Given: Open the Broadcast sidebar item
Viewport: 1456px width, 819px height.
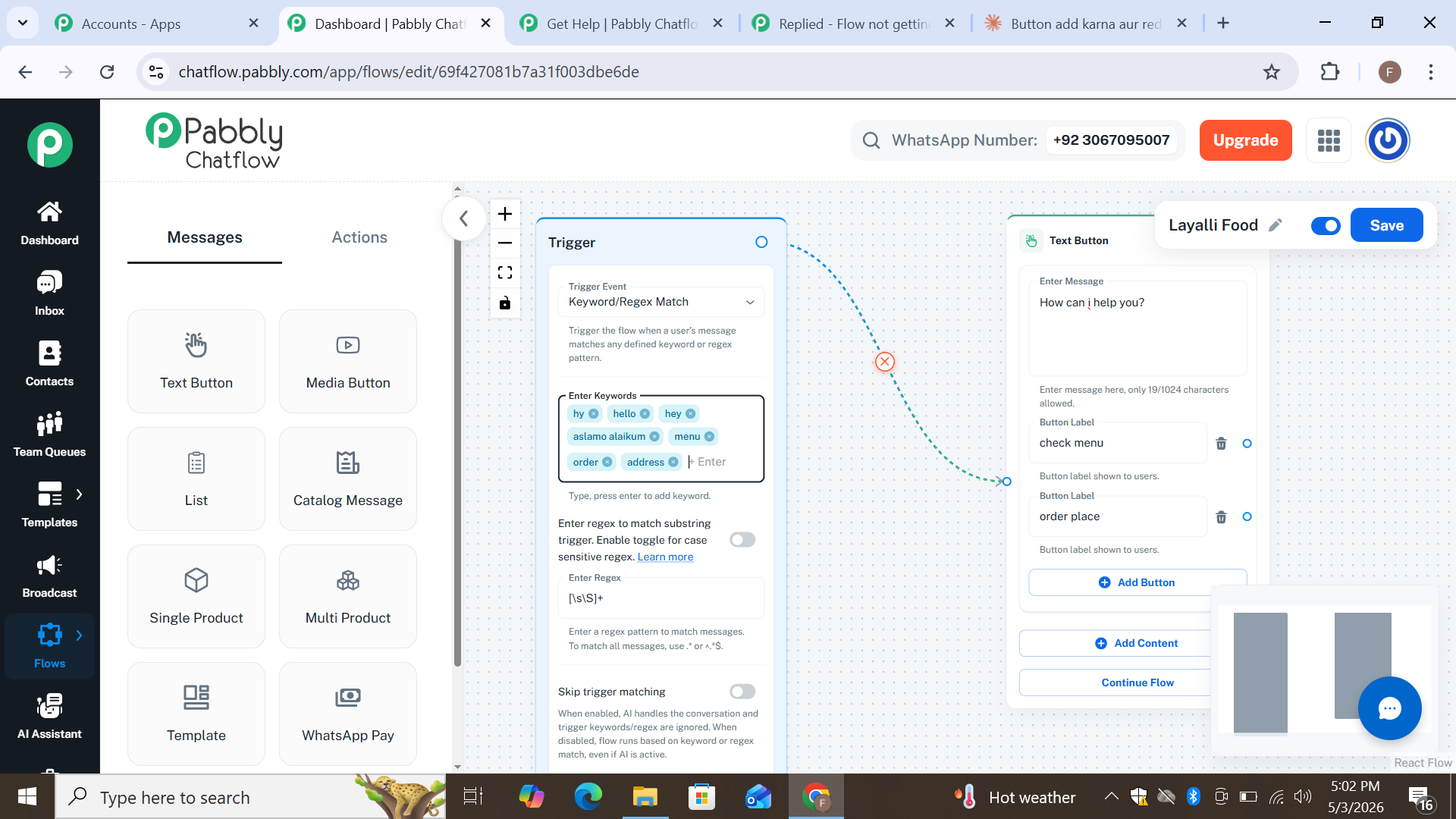Looking at the screenshot, I should tap(49, 576).
